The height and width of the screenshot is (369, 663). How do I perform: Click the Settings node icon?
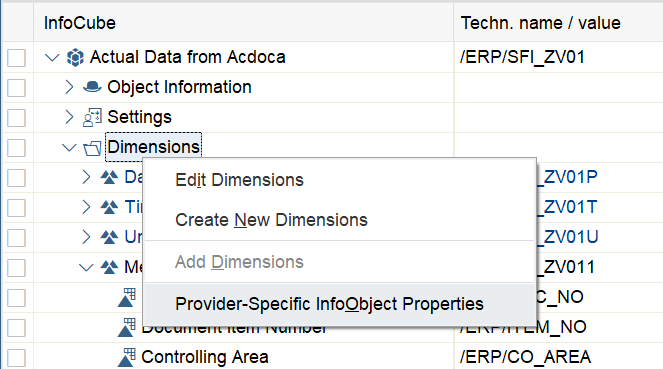92,118
